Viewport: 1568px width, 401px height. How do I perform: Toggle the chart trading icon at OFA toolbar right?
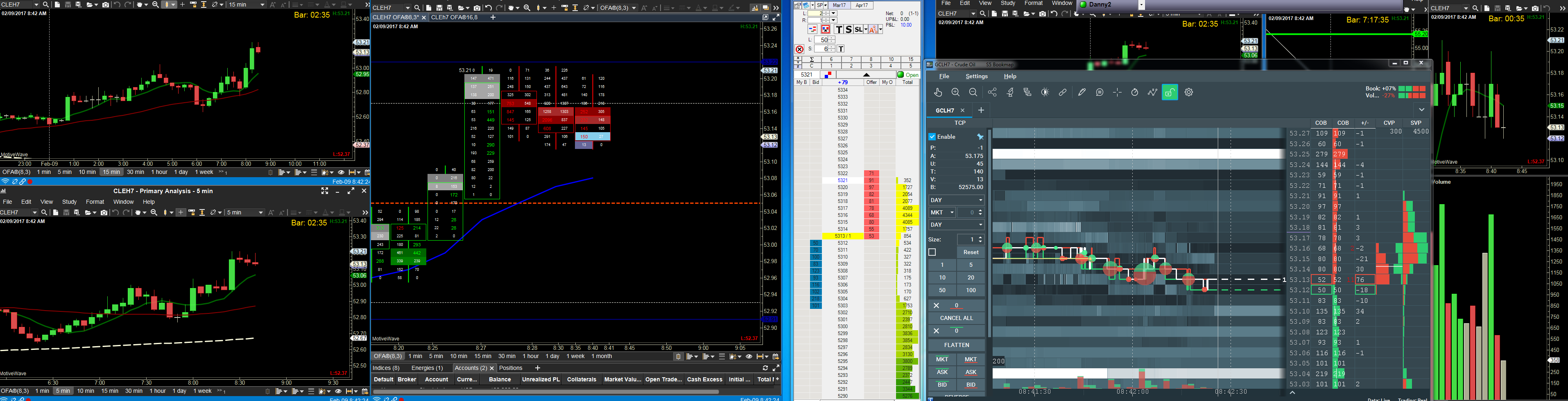point(755,8)
